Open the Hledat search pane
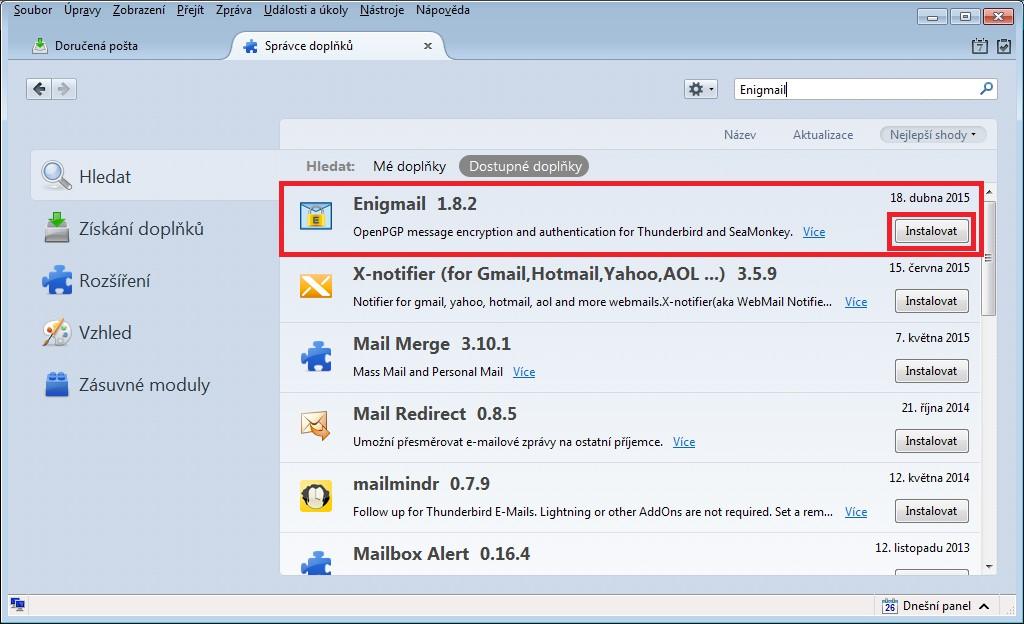The image size is (1024, 624). coord(155,176)
